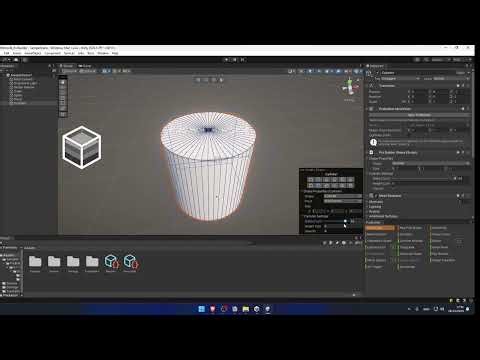
Task: Choose ProBuilder Face selection mode icon
Action: click(221, 80)
